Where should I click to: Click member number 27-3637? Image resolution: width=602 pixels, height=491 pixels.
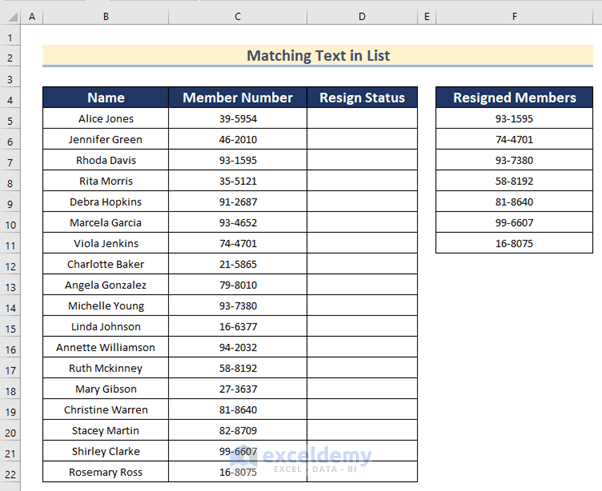coord(238,389)
